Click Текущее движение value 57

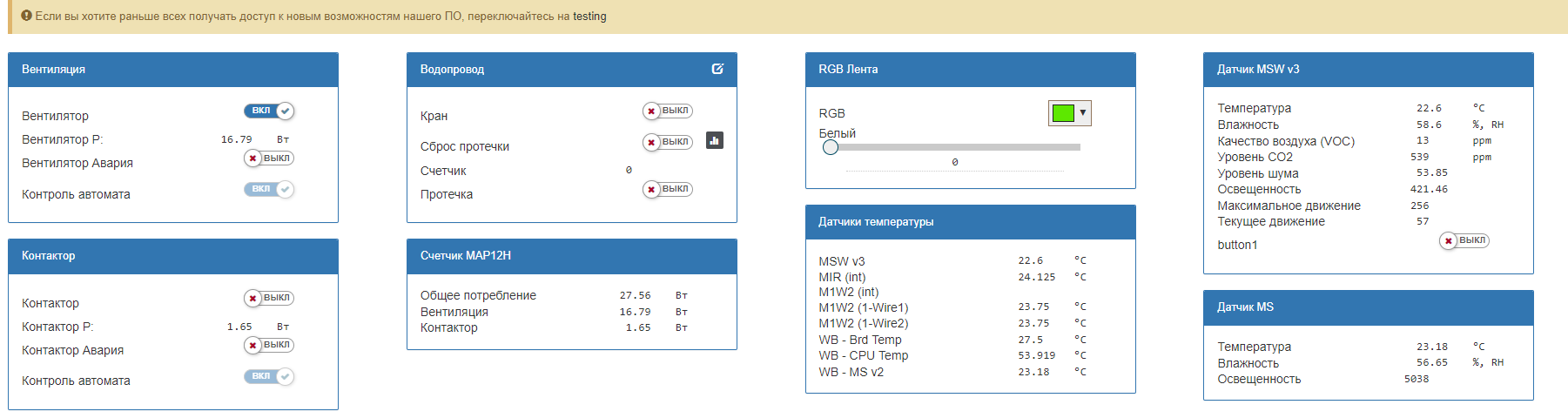coord(1423,221)
